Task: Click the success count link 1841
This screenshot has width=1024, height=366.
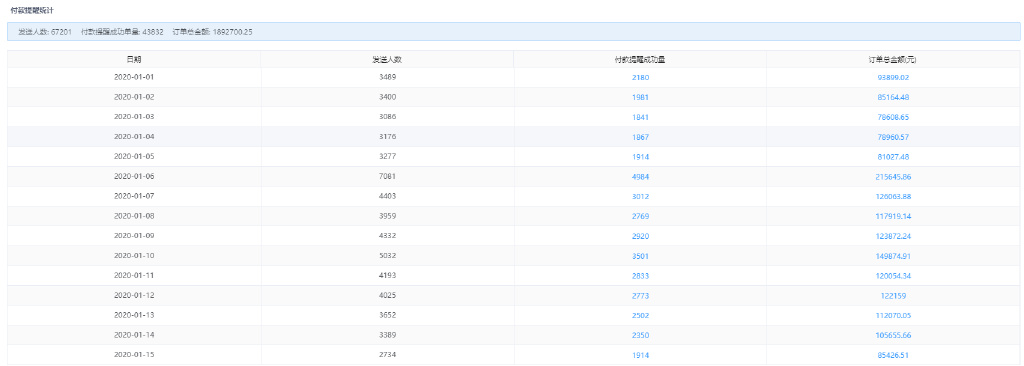Action: (x=640, y=117)
